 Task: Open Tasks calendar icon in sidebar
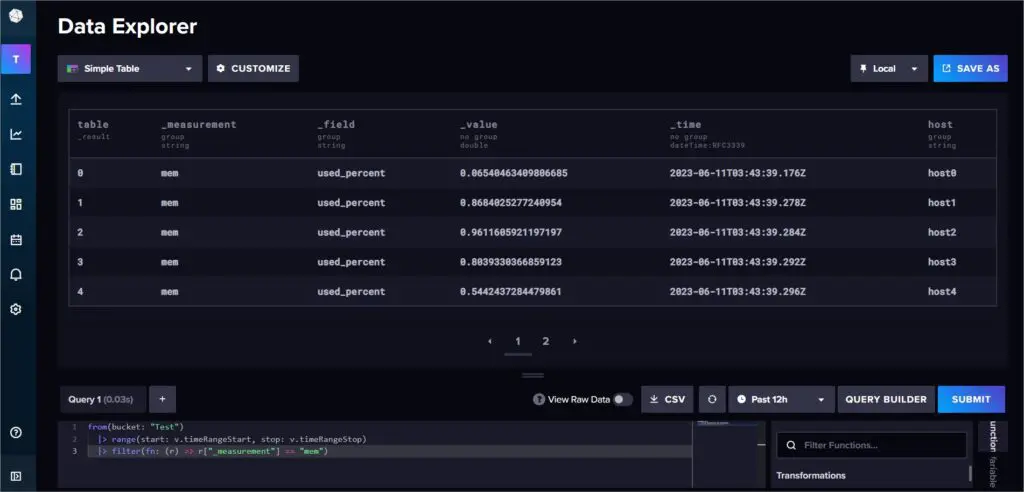click(x=16, y=239)
